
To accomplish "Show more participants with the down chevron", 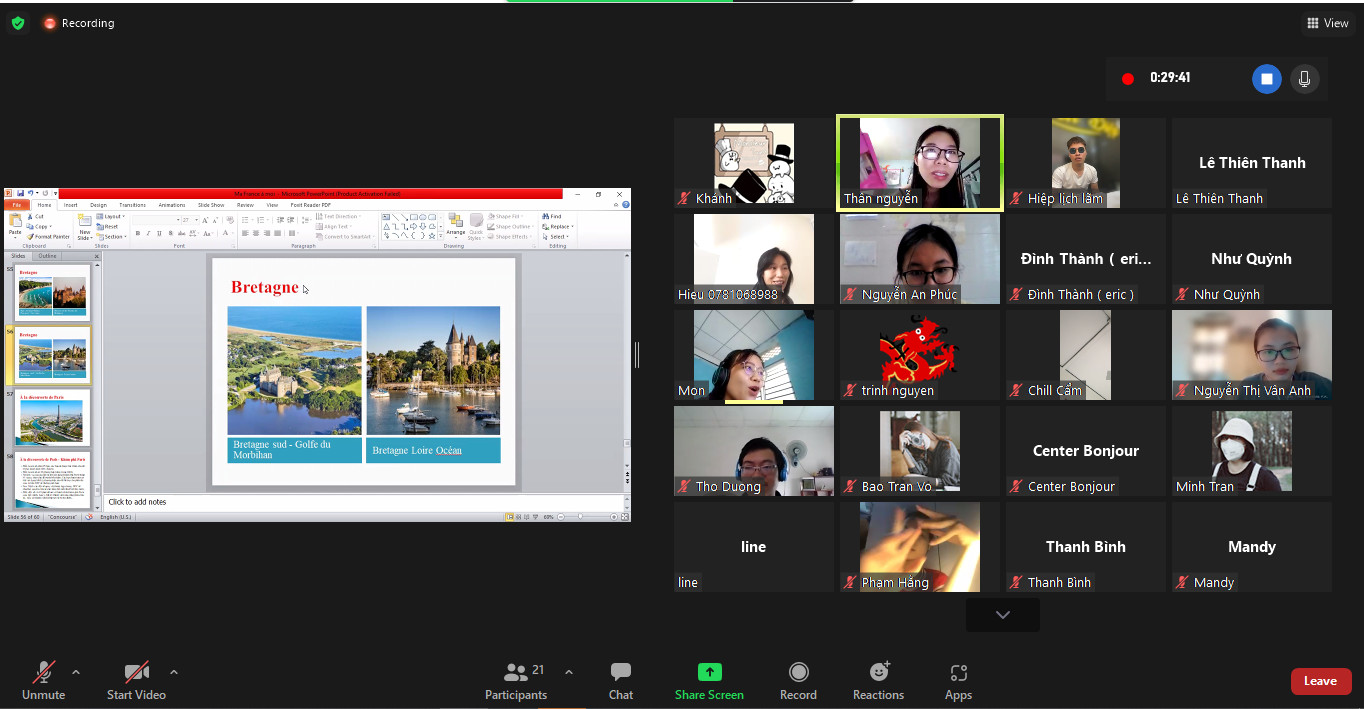I will pos(1003,615).
